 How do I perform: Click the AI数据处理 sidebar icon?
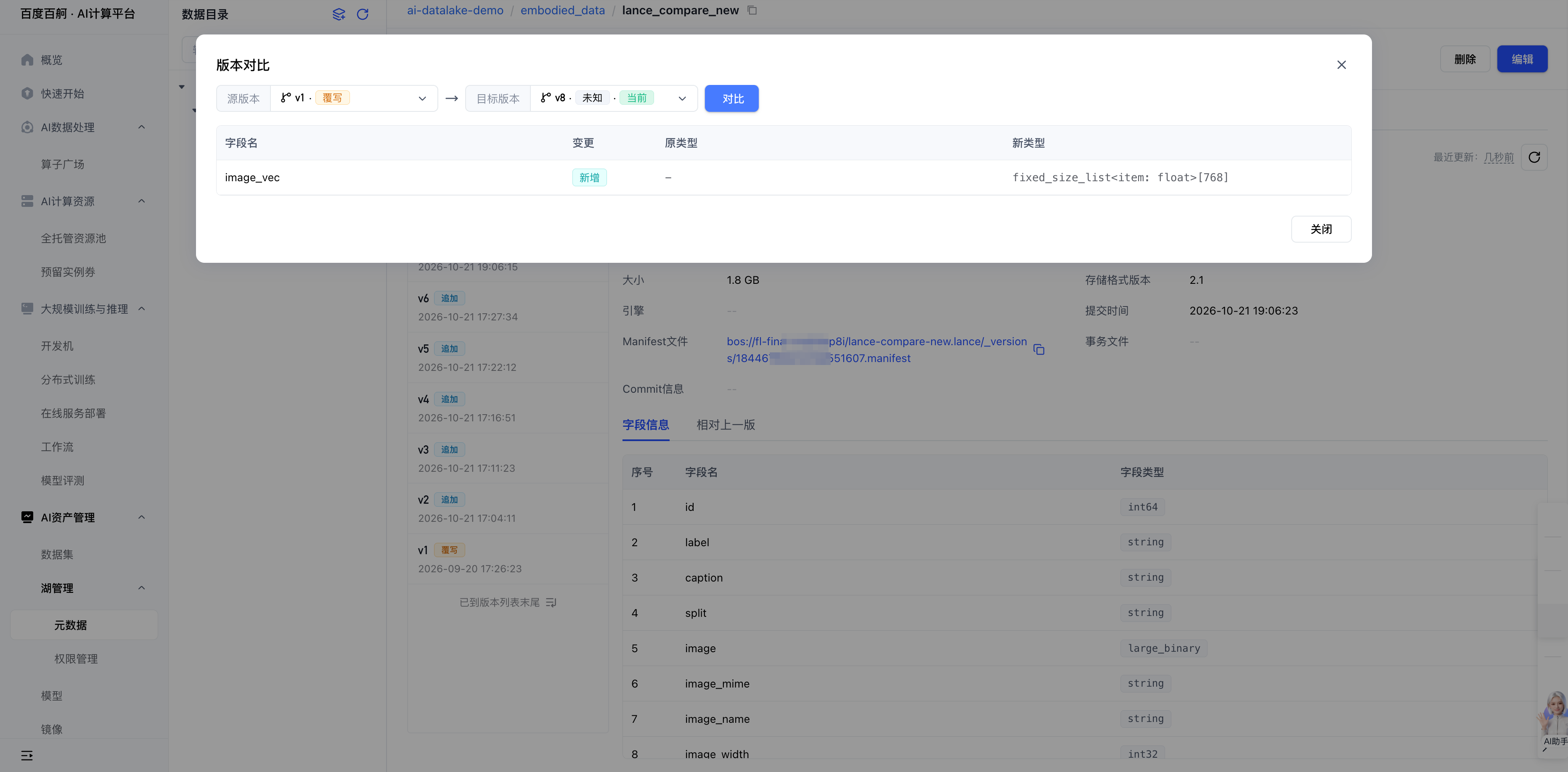coord(27,127)
